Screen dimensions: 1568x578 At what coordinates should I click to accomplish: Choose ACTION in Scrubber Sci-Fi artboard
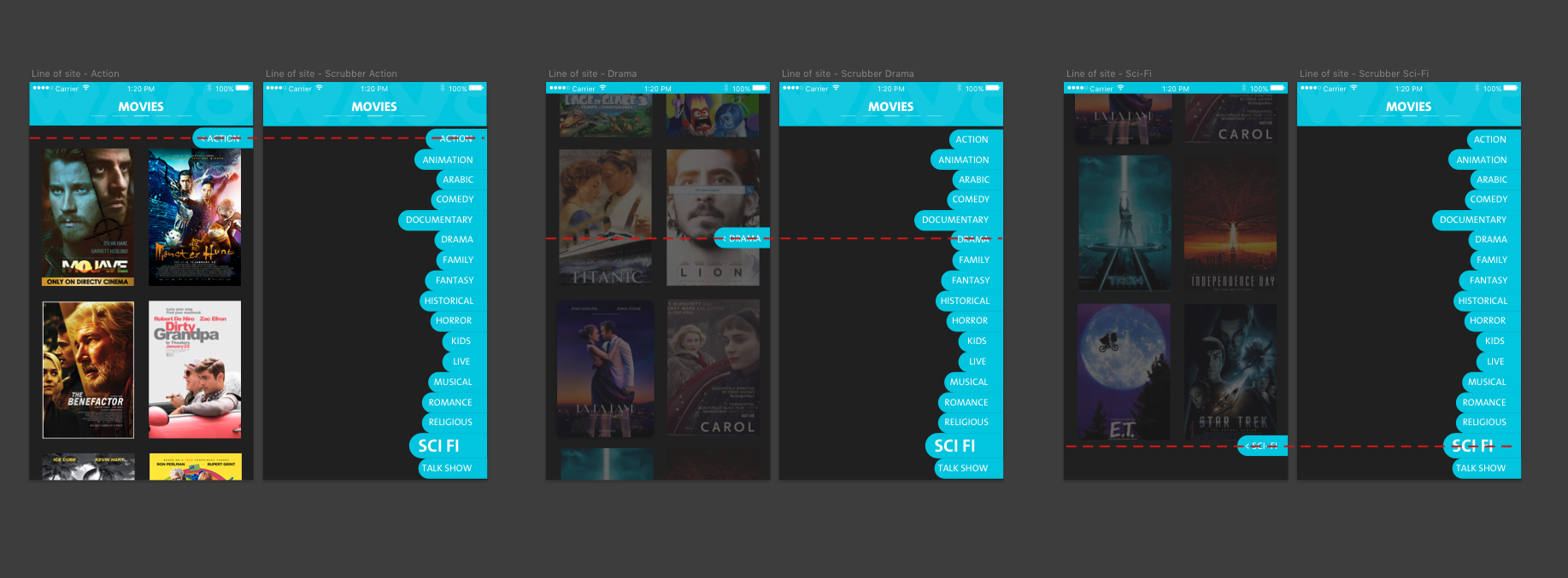1493,139
